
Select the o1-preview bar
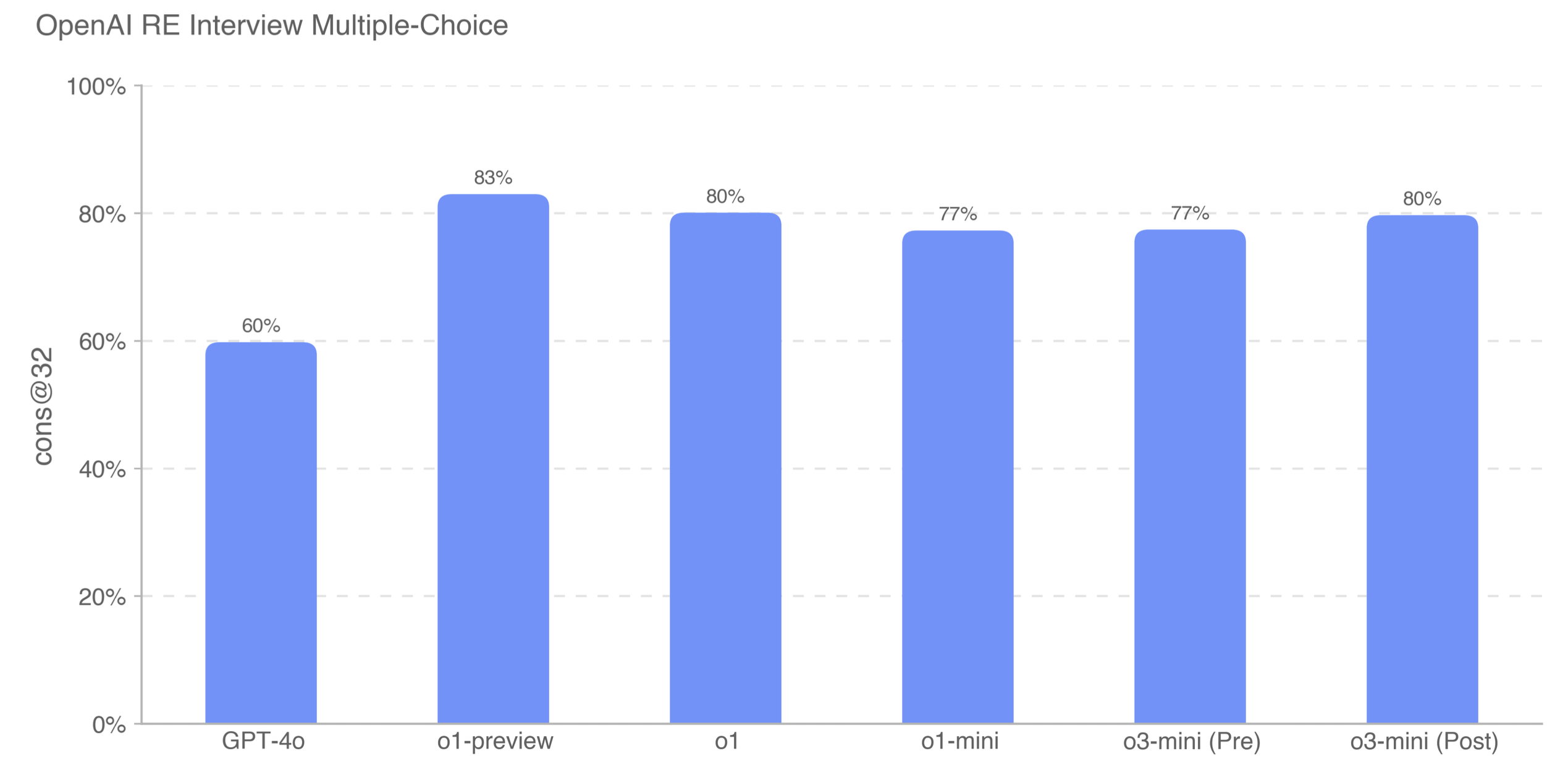(x=493, y=458)
